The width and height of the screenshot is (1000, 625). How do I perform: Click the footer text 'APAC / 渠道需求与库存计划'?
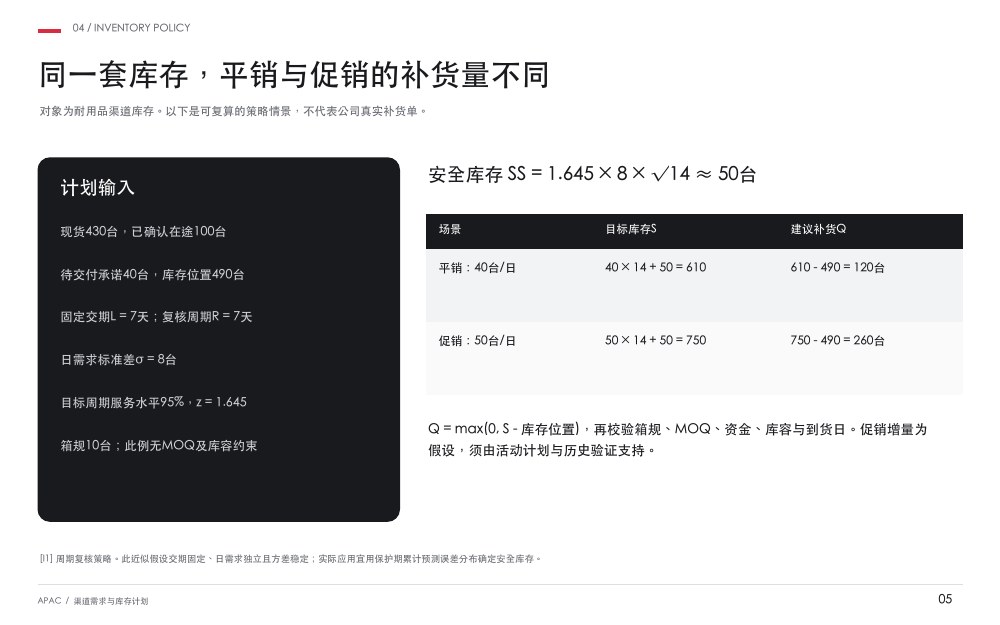[93, 601]
